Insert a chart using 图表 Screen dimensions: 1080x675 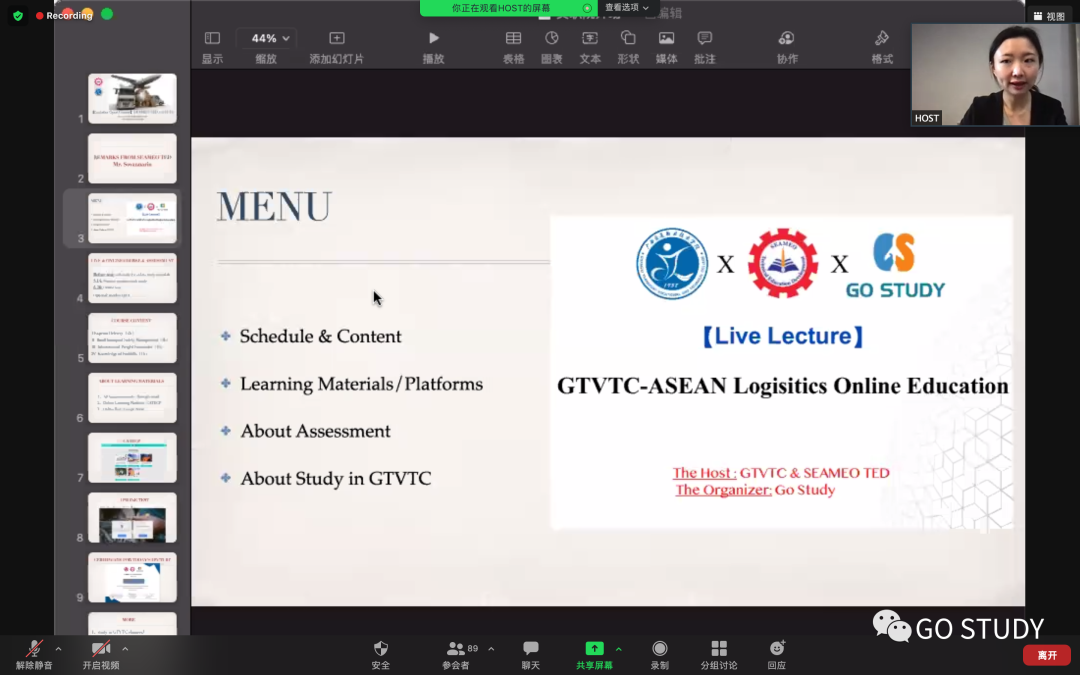(x=552, y=47)
